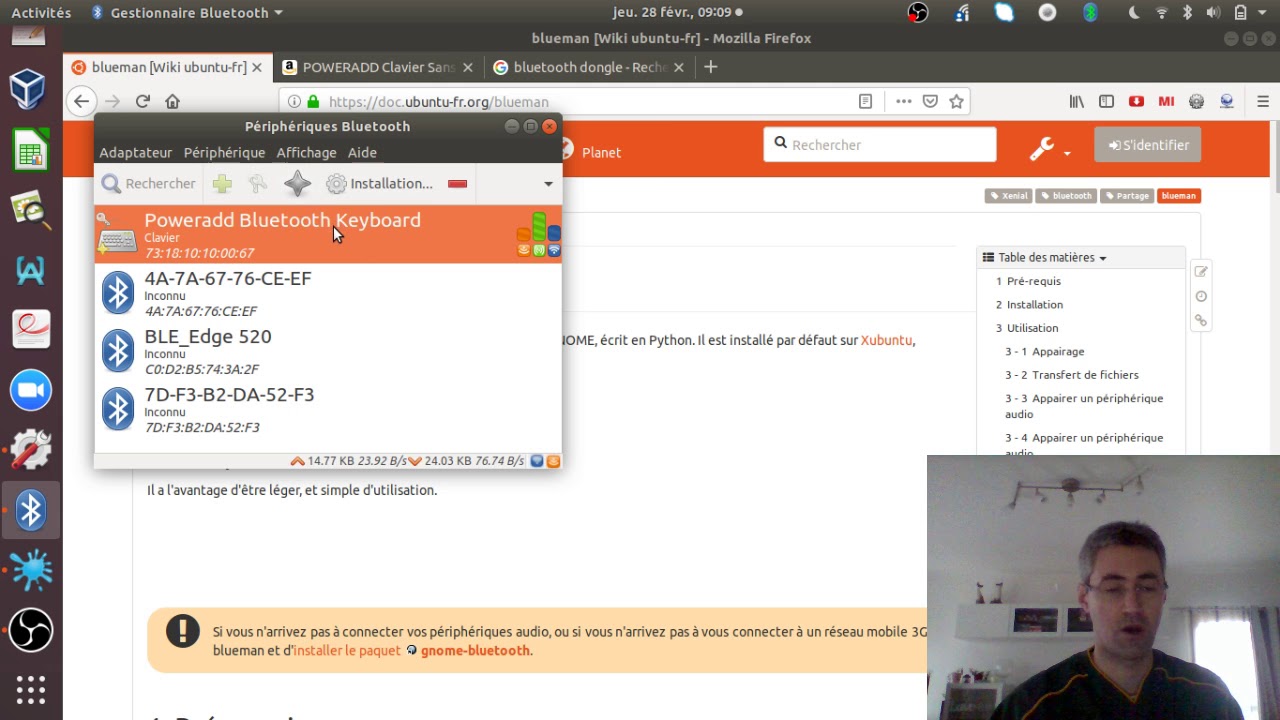Image resolution: width=1280 pixels, height=720 pixels.
Task: Open the Aide menu
Action: pos(362,153)
